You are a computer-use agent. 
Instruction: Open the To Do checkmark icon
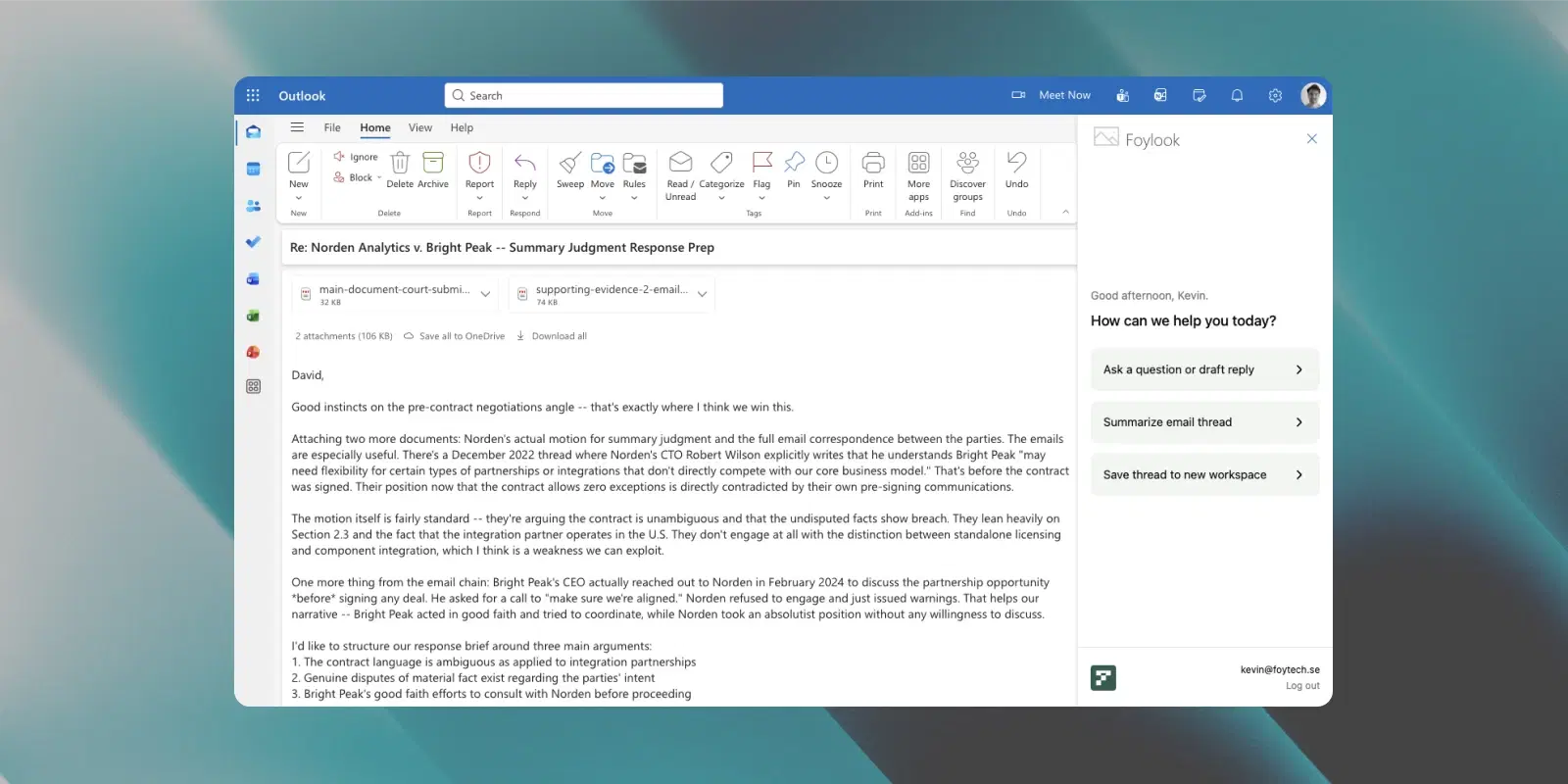pos(253,242)
